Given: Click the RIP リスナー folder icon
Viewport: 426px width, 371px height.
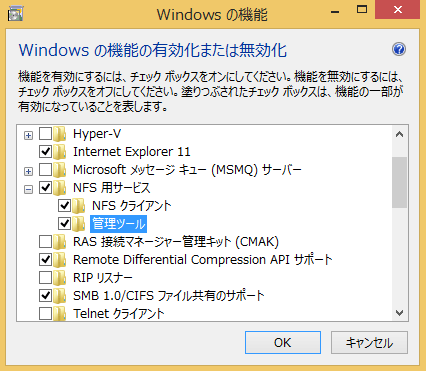Looking at the screenshot, I should (x=60, y=278).
